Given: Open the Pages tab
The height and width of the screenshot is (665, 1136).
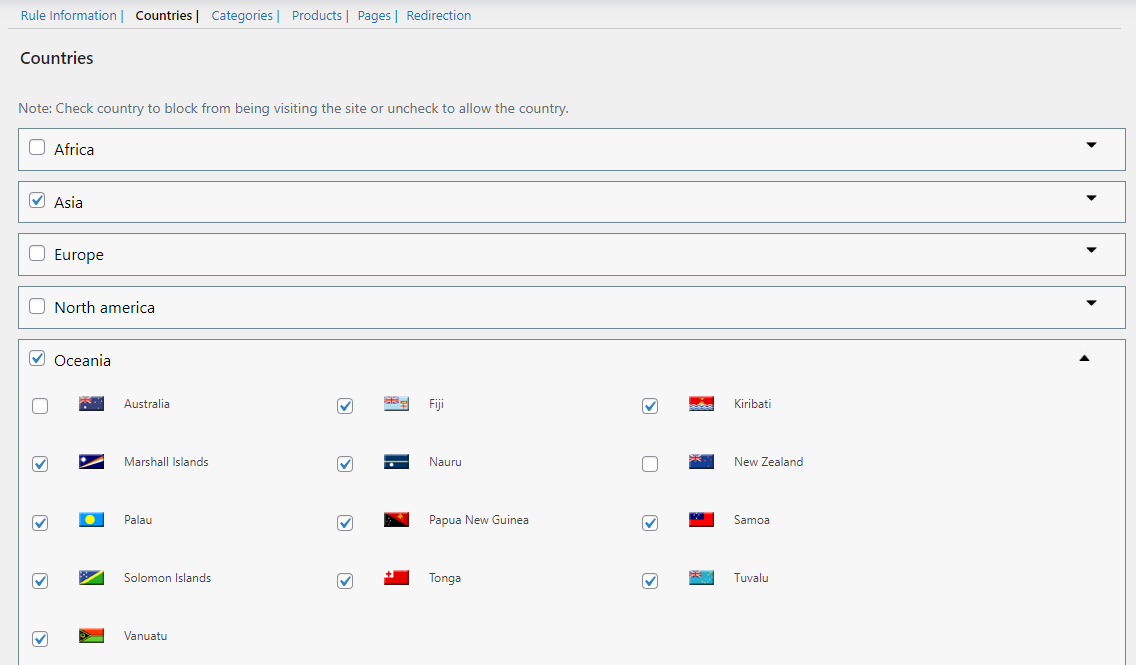Looking at the screenshot, I should click(x=374, y=15).
